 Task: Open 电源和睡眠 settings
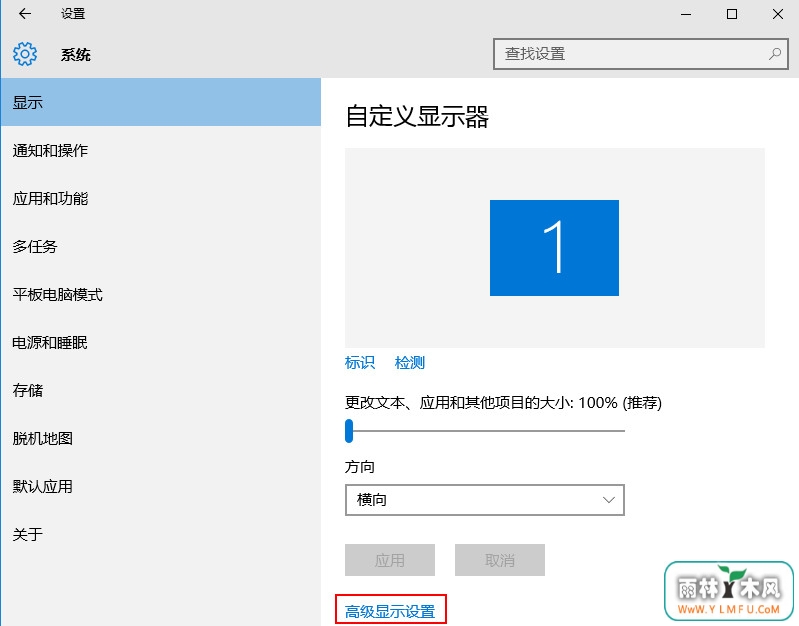161,342
